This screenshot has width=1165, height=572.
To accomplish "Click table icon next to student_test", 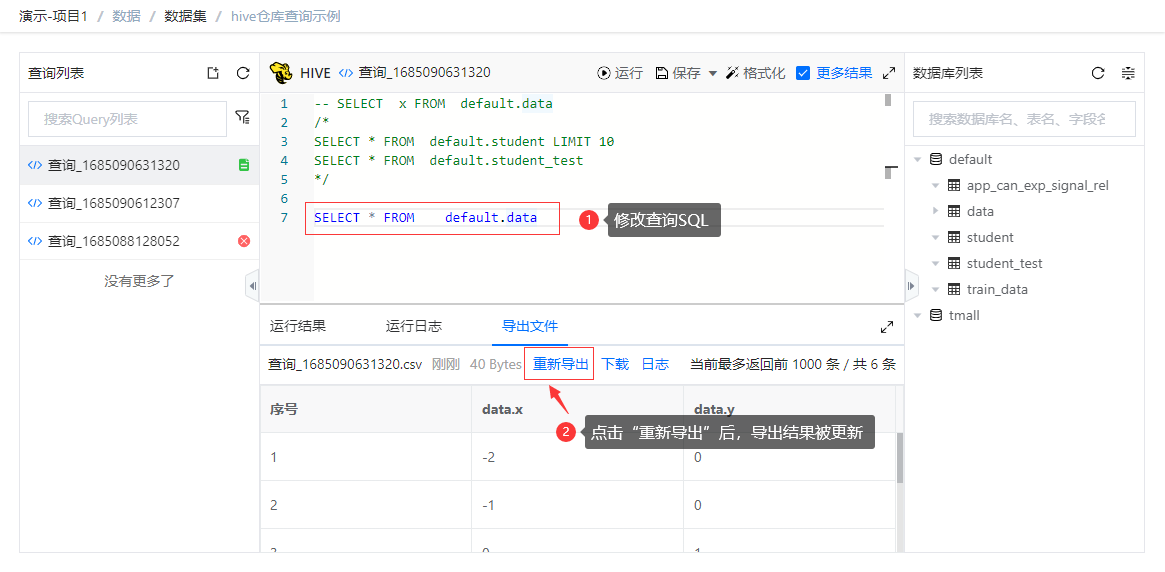I will pos(954,263).
